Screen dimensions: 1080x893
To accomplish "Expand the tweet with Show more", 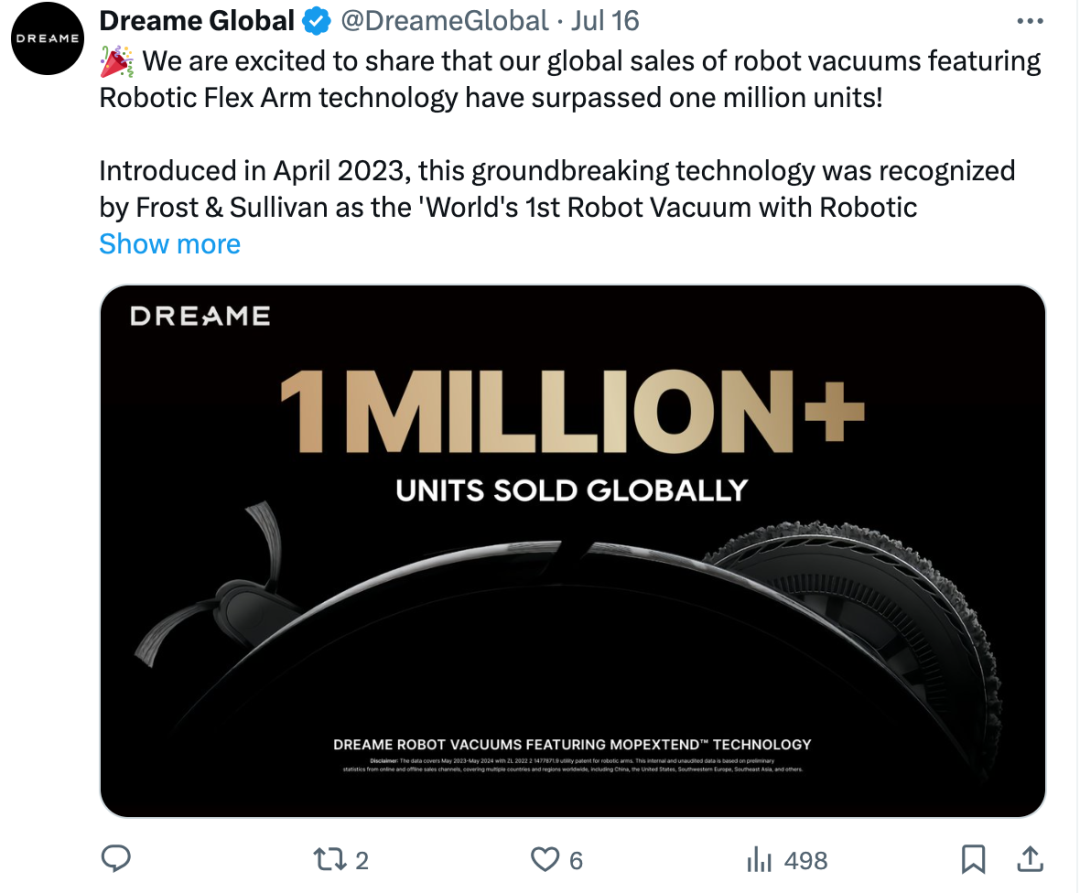I will pos(169,244).
